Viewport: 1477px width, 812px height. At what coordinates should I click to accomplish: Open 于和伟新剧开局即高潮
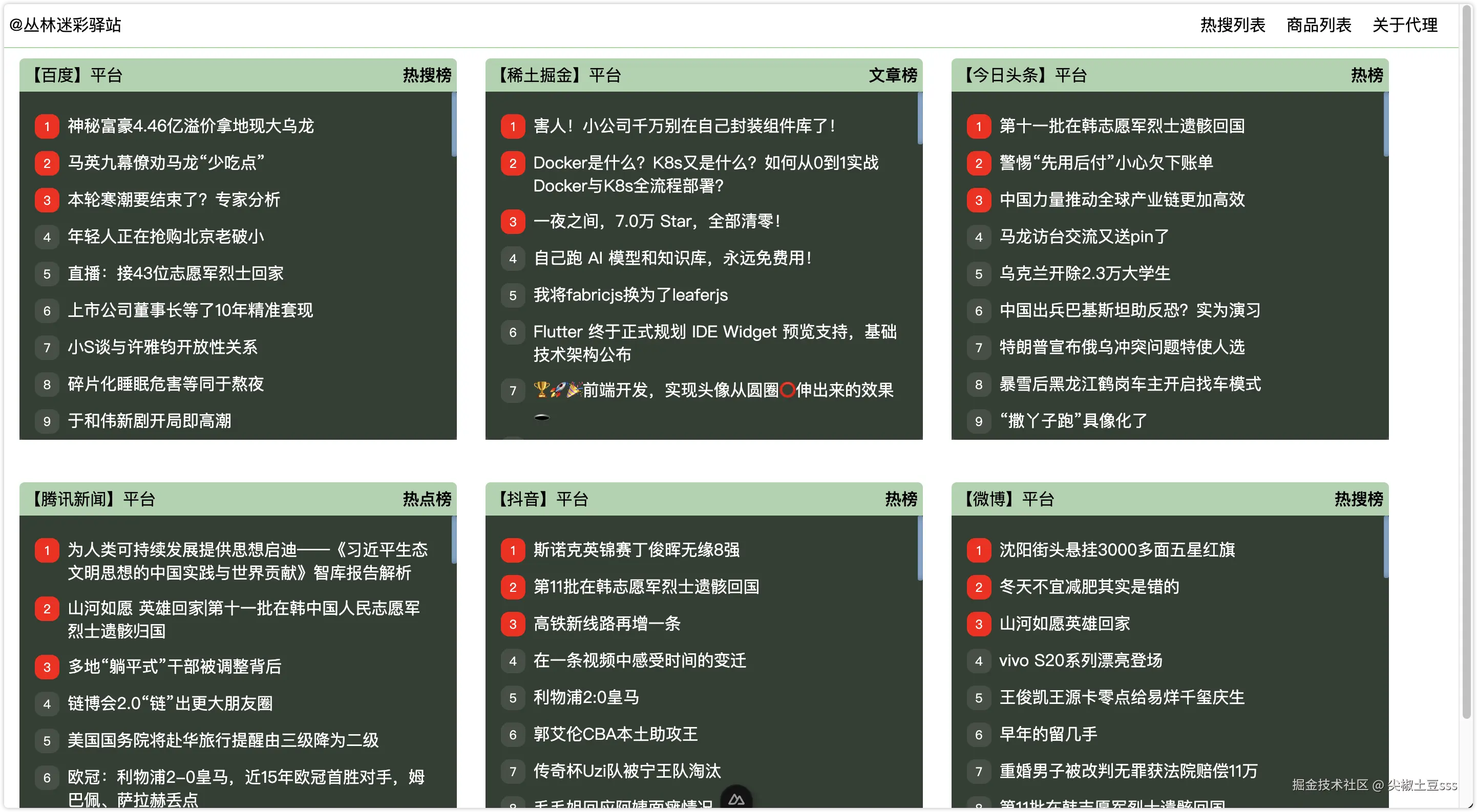149,421
